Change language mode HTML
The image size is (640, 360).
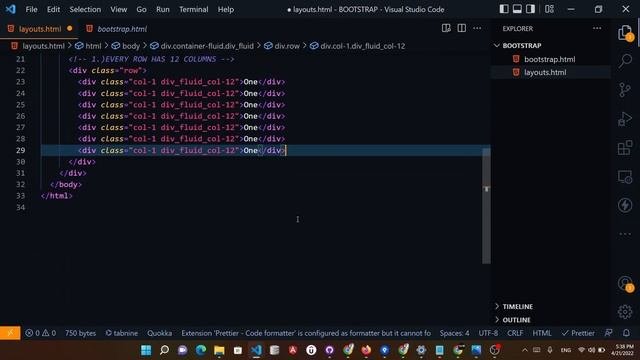[542, 333]
